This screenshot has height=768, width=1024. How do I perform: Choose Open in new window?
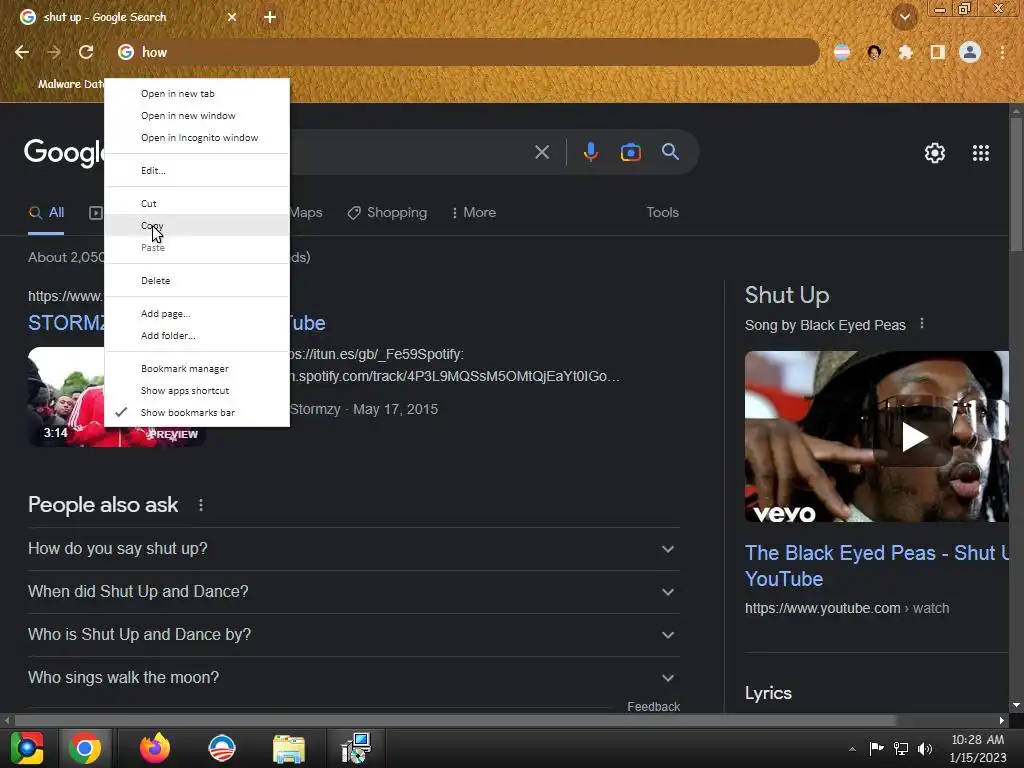197,116
